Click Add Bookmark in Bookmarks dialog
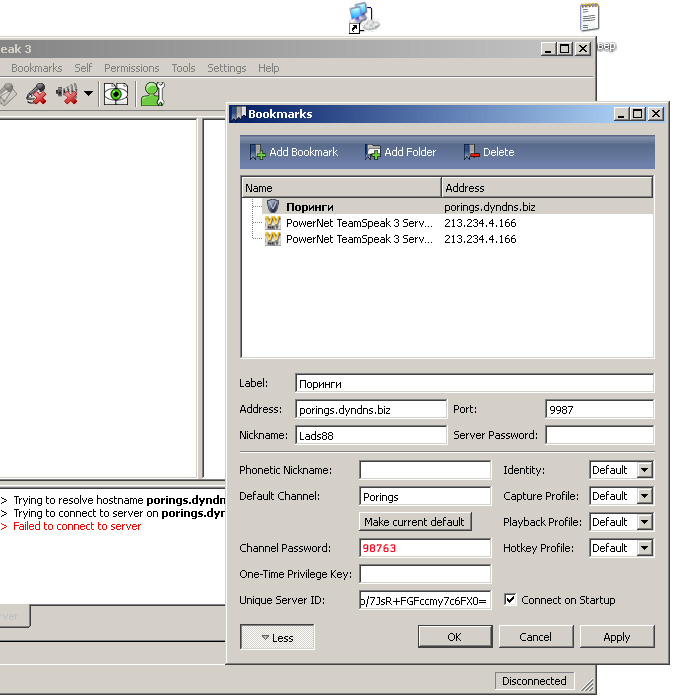Image resolution: width=700 pixels, height=700 pixels. click(294, 152)
